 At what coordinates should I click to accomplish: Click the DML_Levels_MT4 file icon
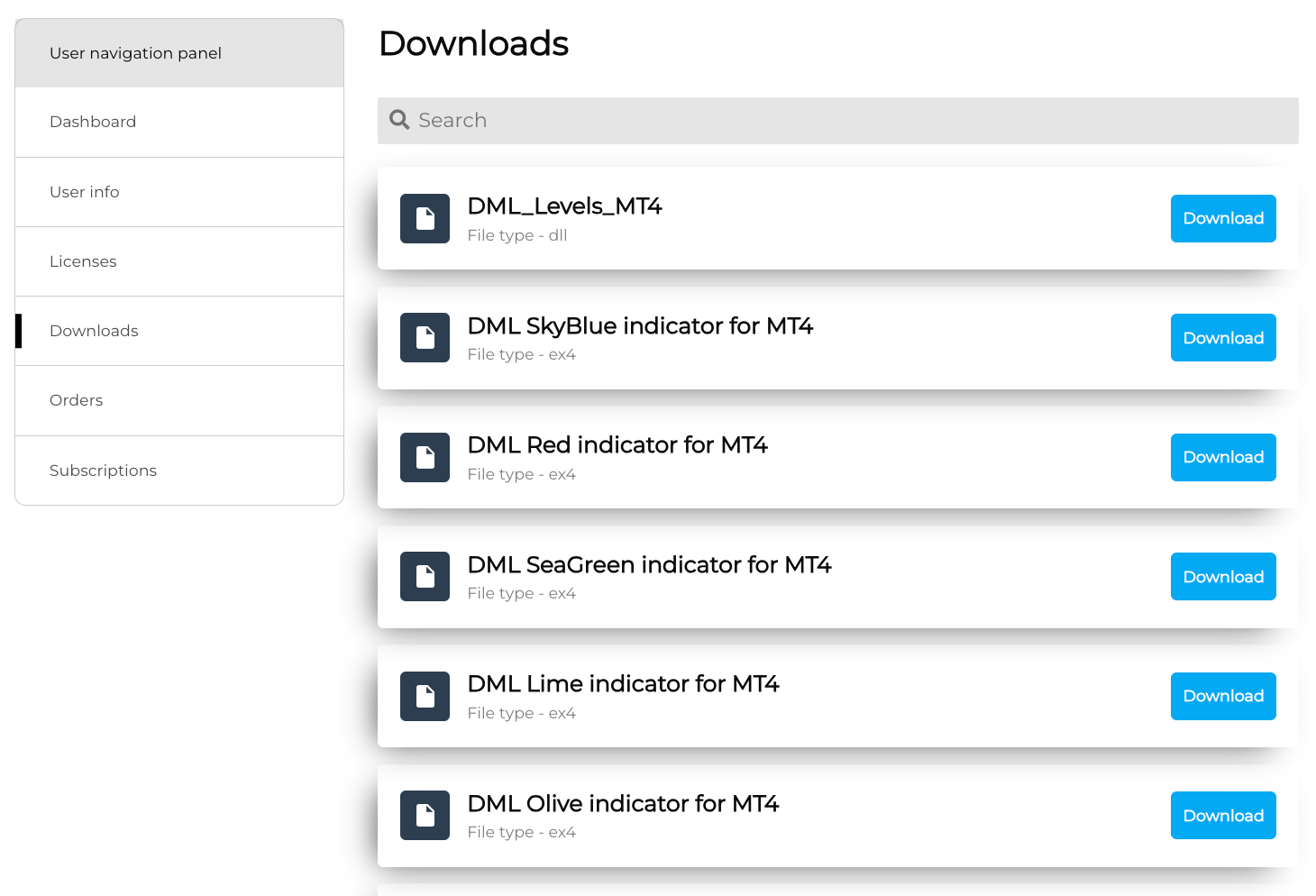pyautogui.click(x=425, y=218)
